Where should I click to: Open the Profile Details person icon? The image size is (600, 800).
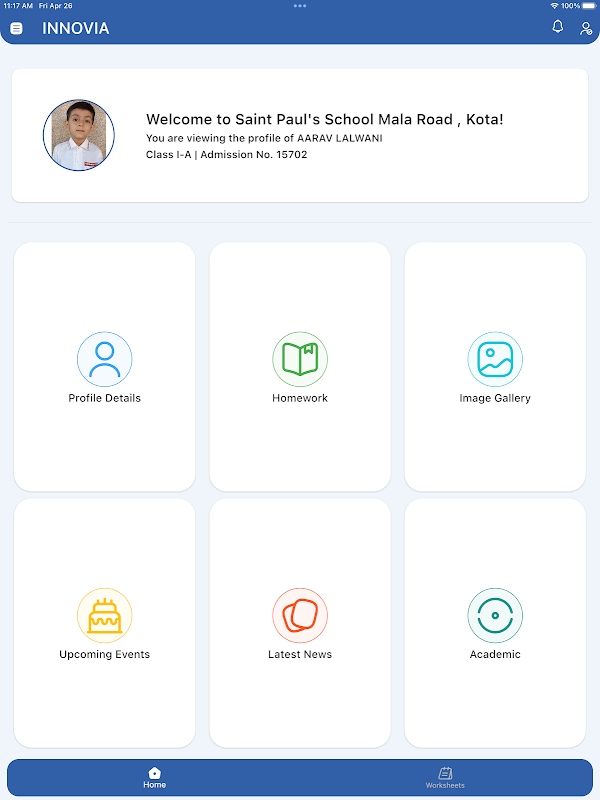point(105,359)
